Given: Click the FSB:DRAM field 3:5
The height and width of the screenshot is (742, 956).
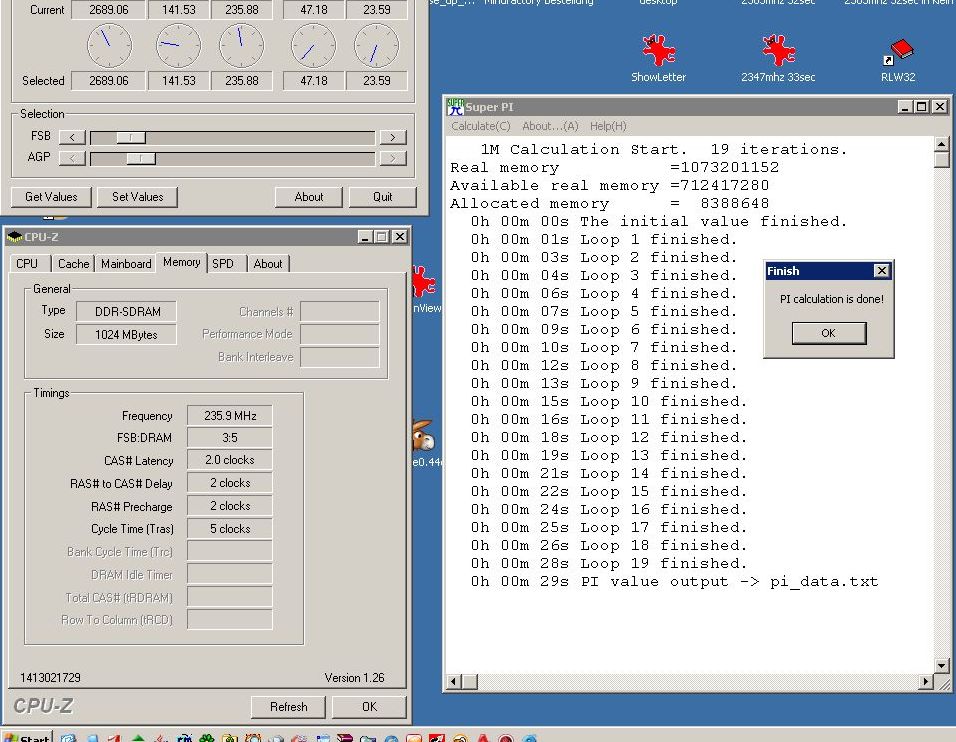Looking at the screenshot, I should point(230,438).
